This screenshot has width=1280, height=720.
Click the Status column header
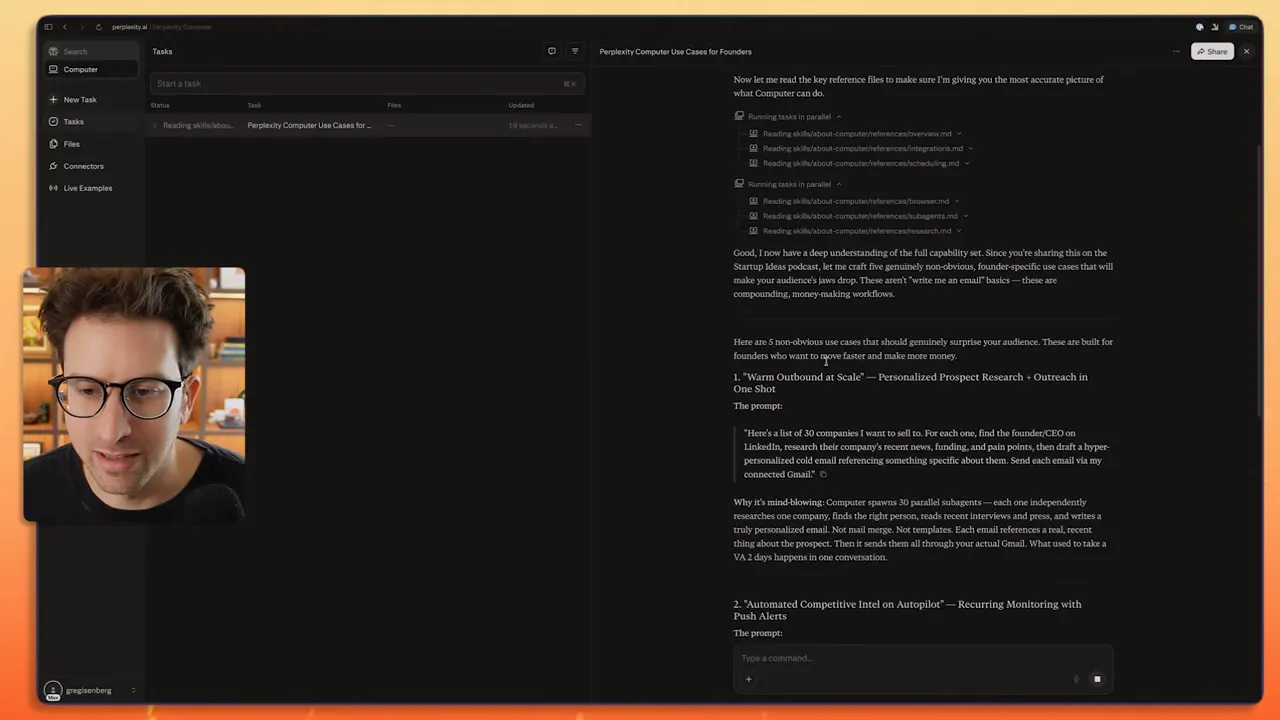[x=160, y=105]
